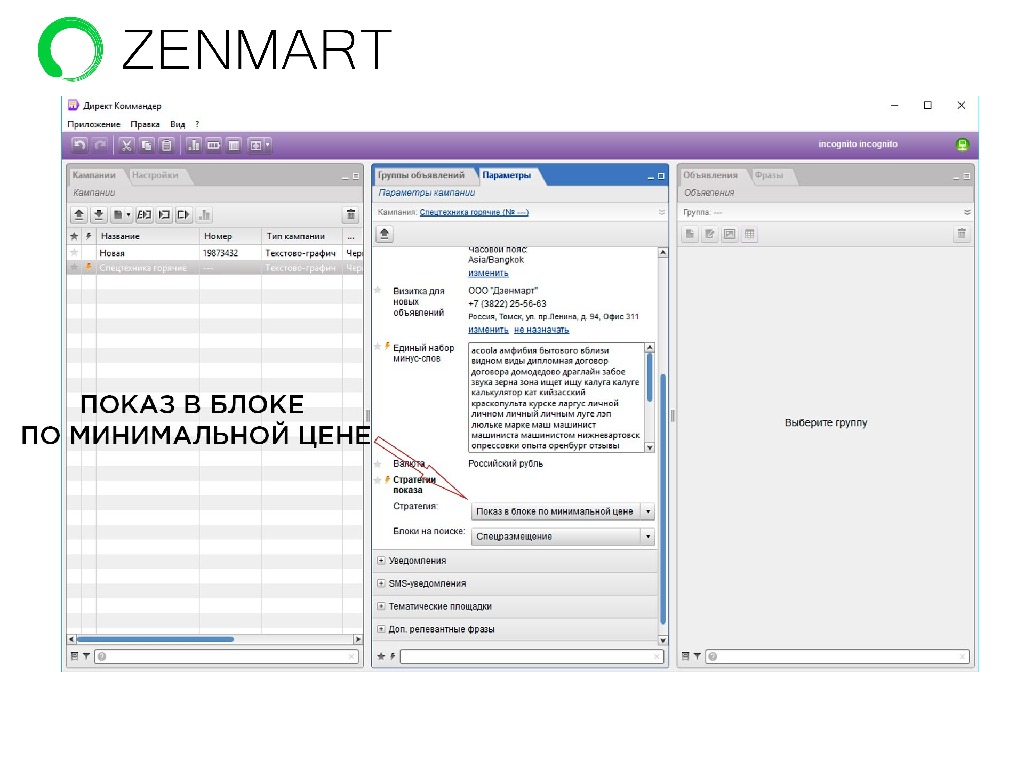Click download campaigns from server icon
The height and width of the screenshot is (768, 1024).
point(99,215)
